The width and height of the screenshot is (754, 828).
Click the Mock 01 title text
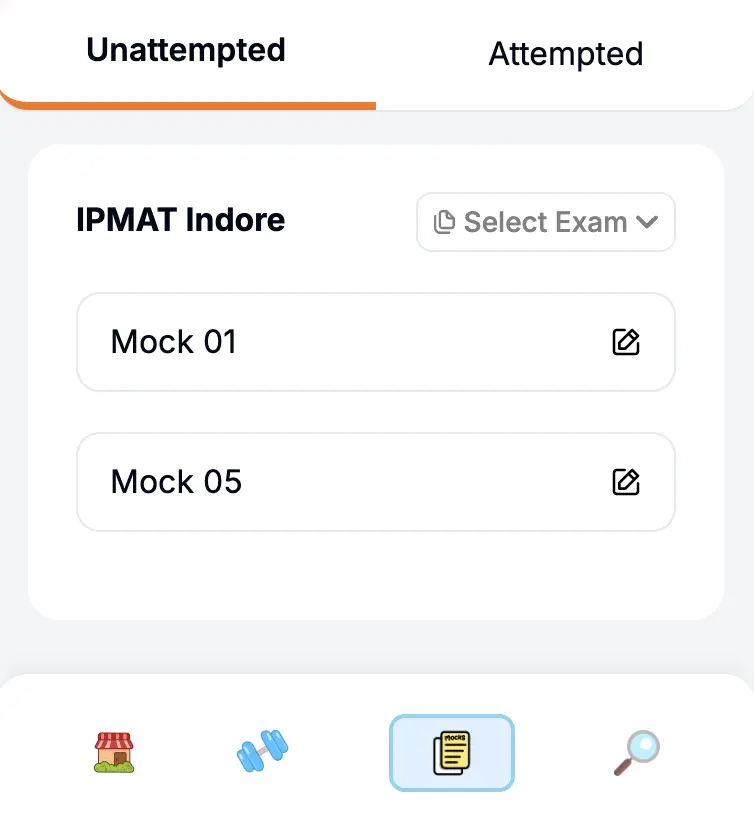[174, 342]
